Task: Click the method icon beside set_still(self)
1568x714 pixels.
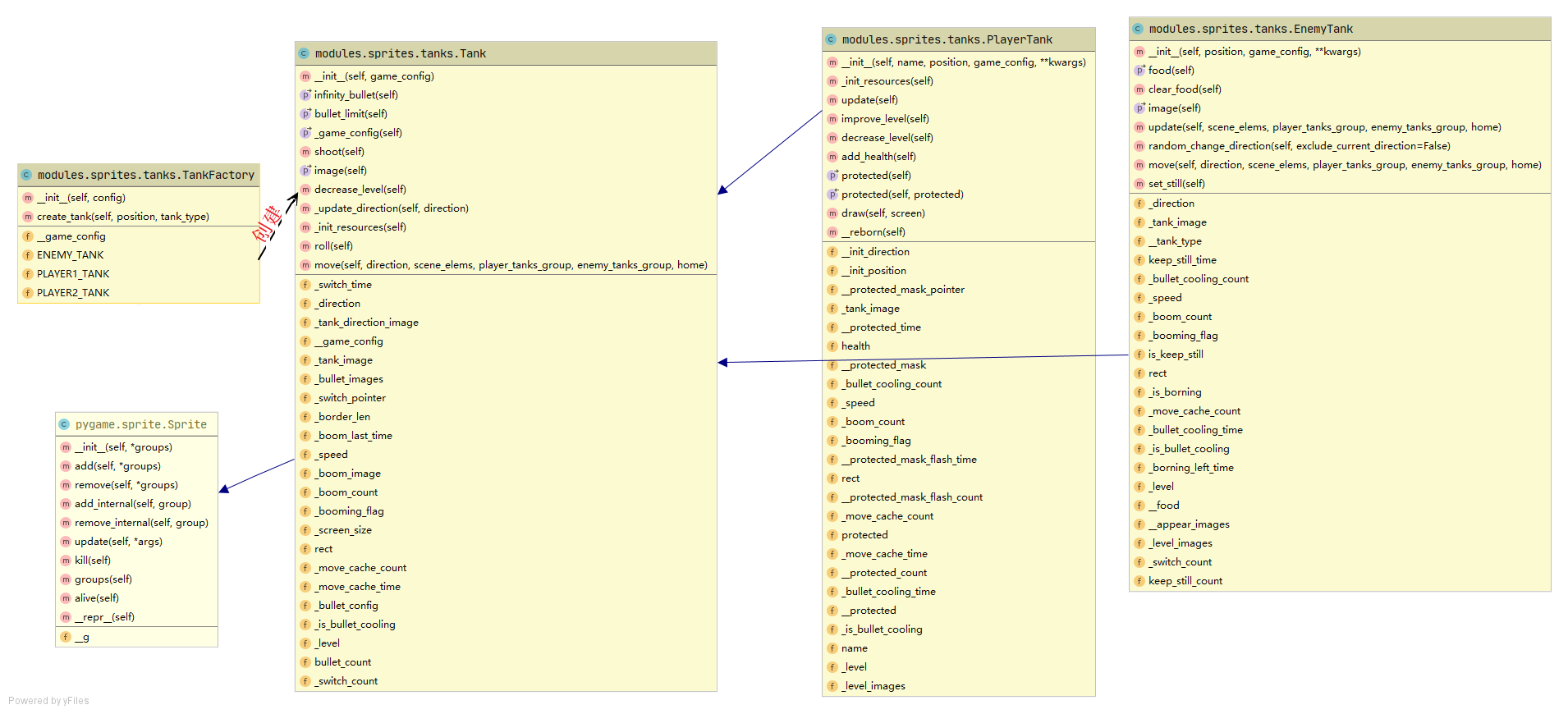Action: tap(1139, 184)
